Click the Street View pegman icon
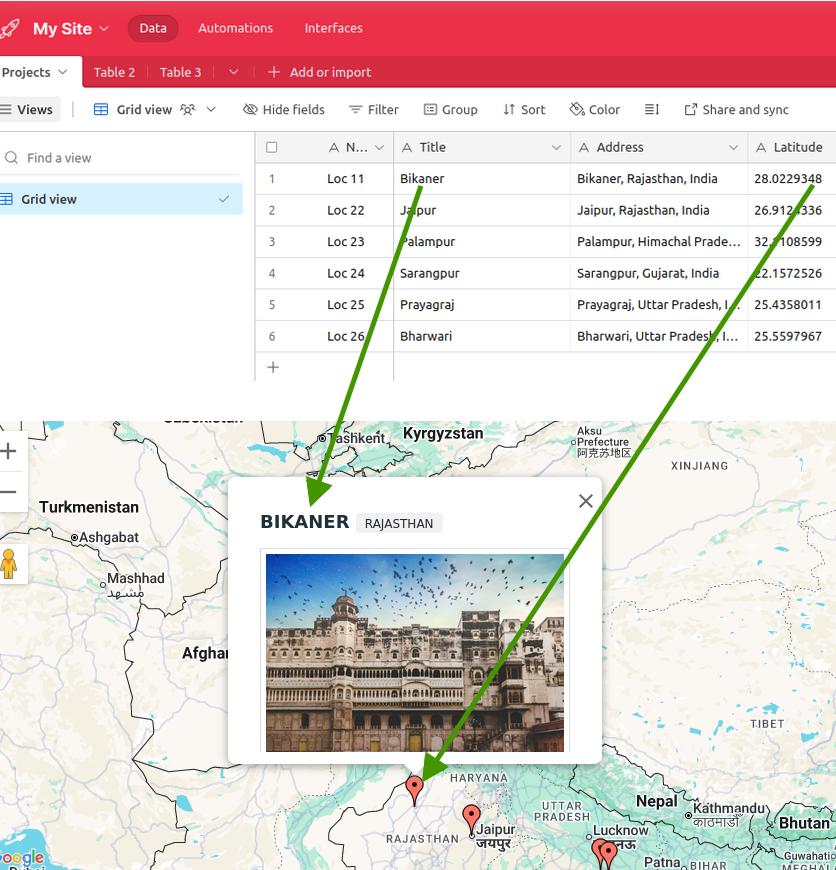 [x=9, y=564]
